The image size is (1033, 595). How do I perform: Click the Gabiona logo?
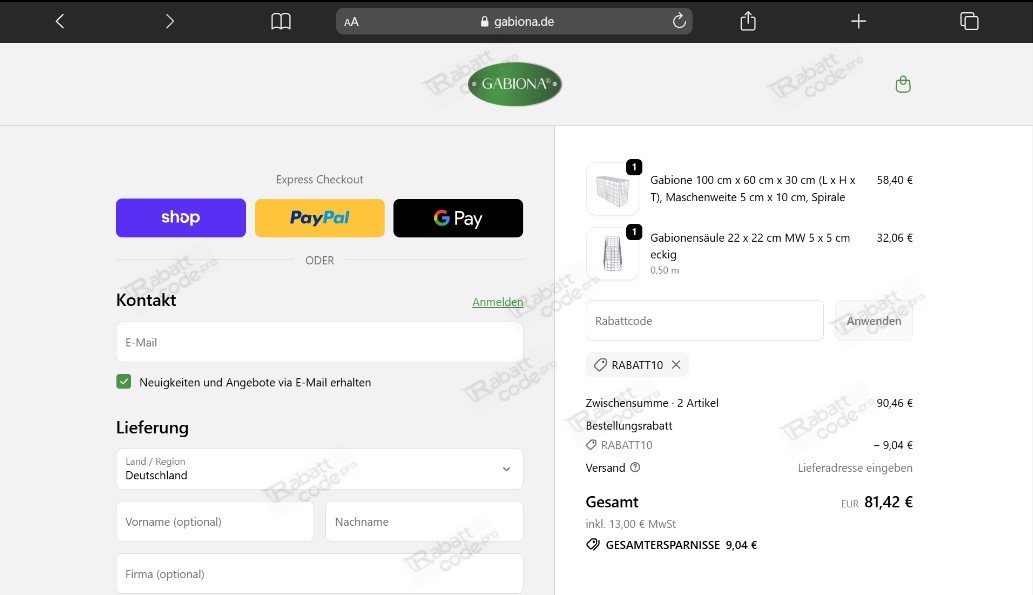click(513, 84)
